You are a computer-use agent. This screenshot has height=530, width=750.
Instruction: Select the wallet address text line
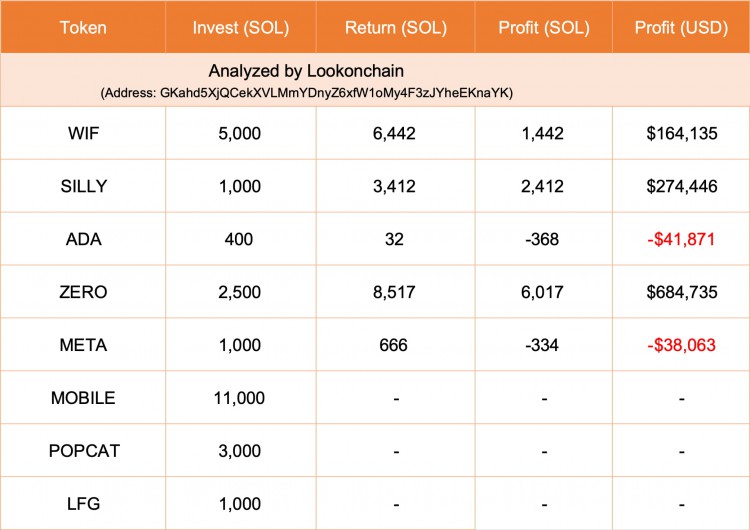(x=307, y=93)
